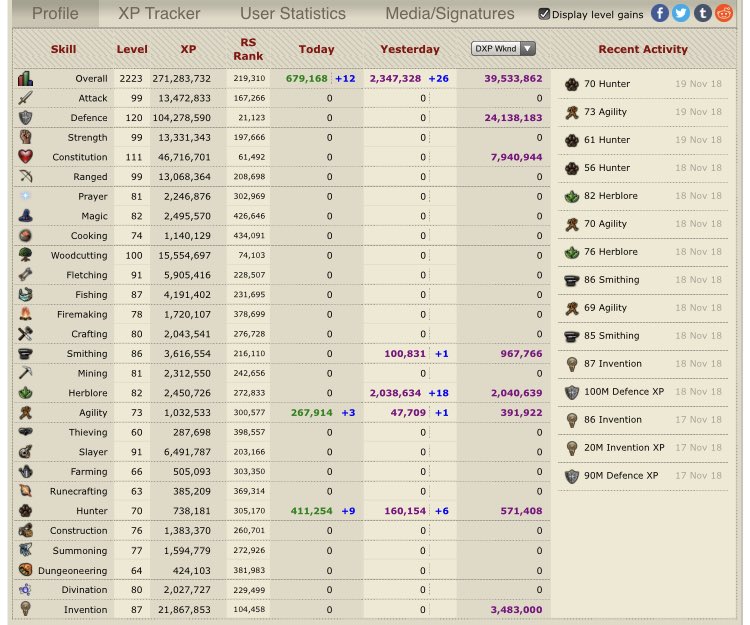This screenshot has height=625, width=750.
Task: Click the Yesterday column header
Action: point(409,49)
